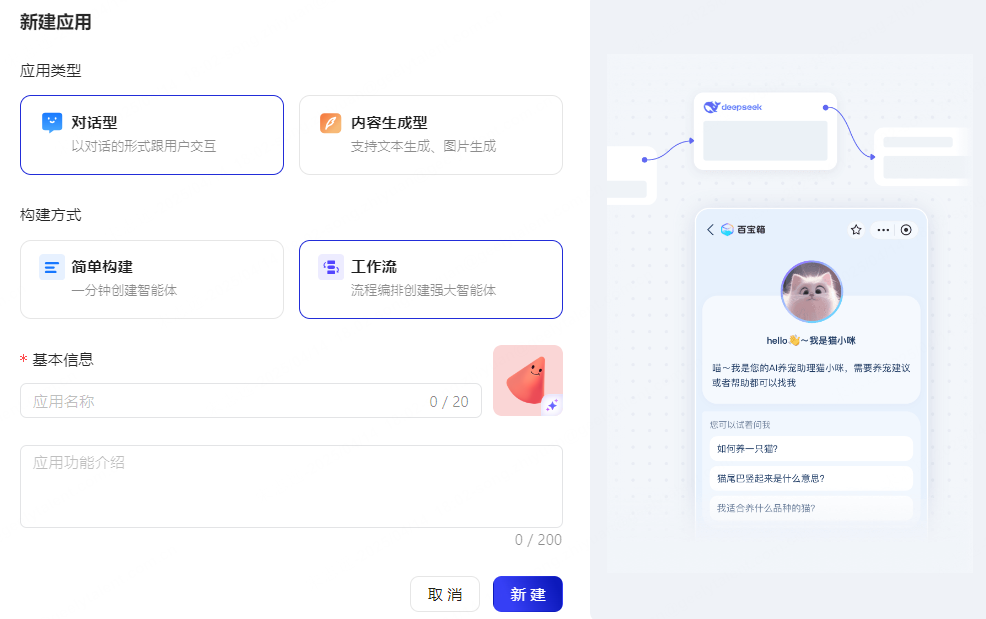This screenshot has height=619, width=986.
Task: Click the suggested question 如何养一只猫?
Action: [x=811, y=449]
